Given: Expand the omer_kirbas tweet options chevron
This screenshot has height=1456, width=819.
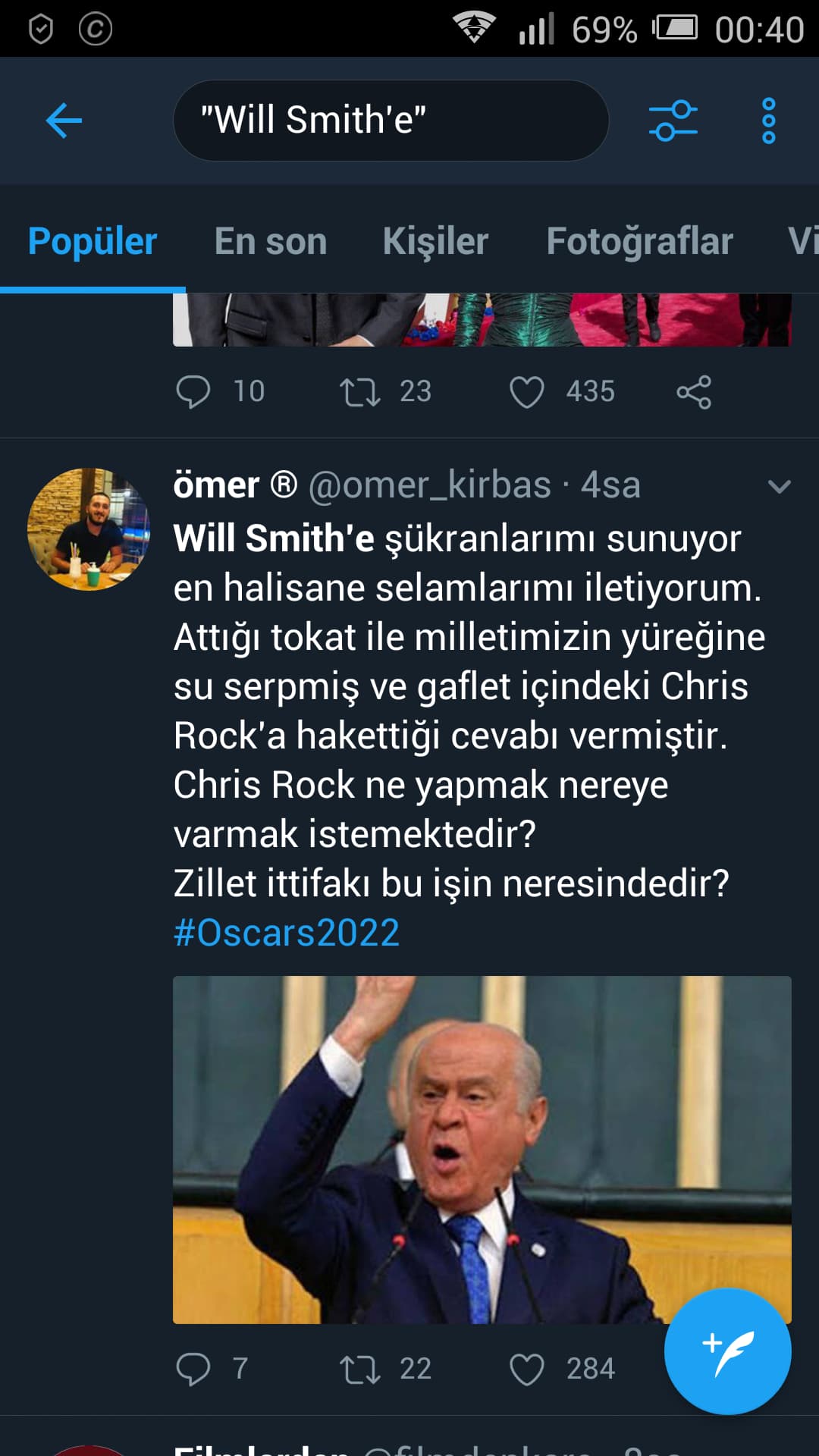Looking at the screenshot, I should point(779,486).
